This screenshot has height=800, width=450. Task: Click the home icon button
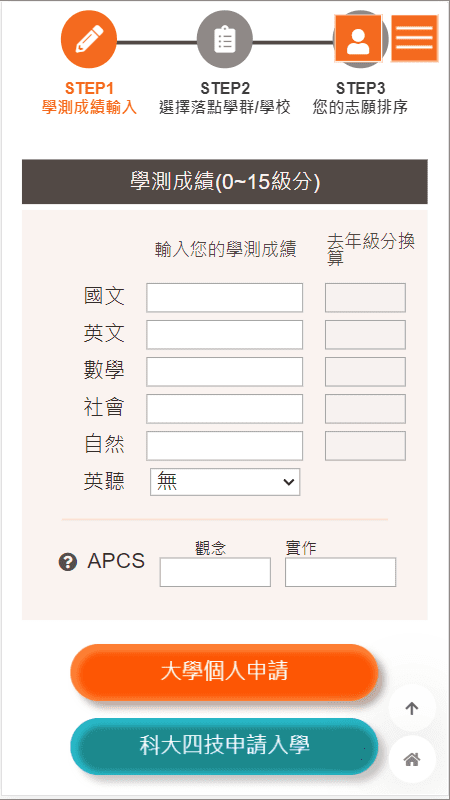[x=412, y=760]
